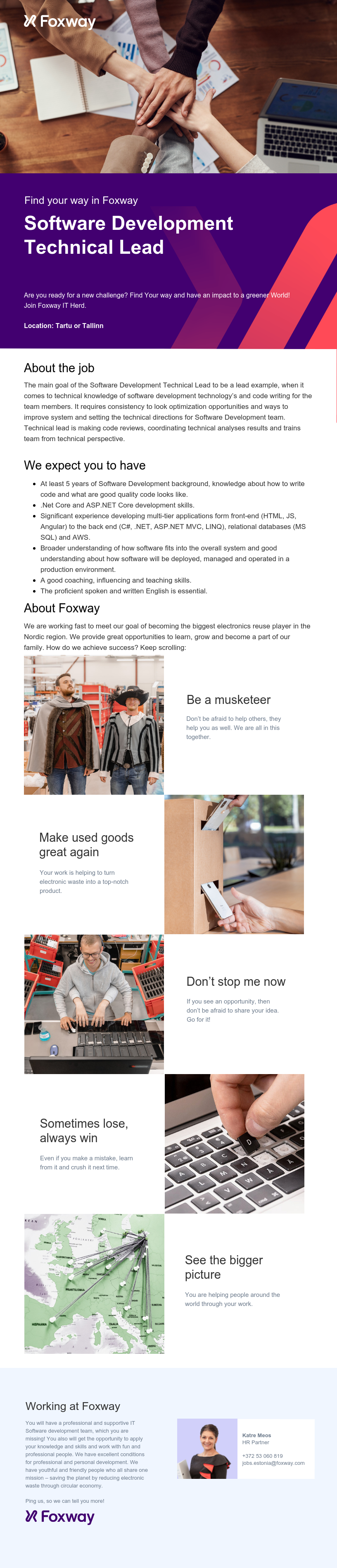Click the 'Sometimes lose, always win' heading

coord(84,1131)
